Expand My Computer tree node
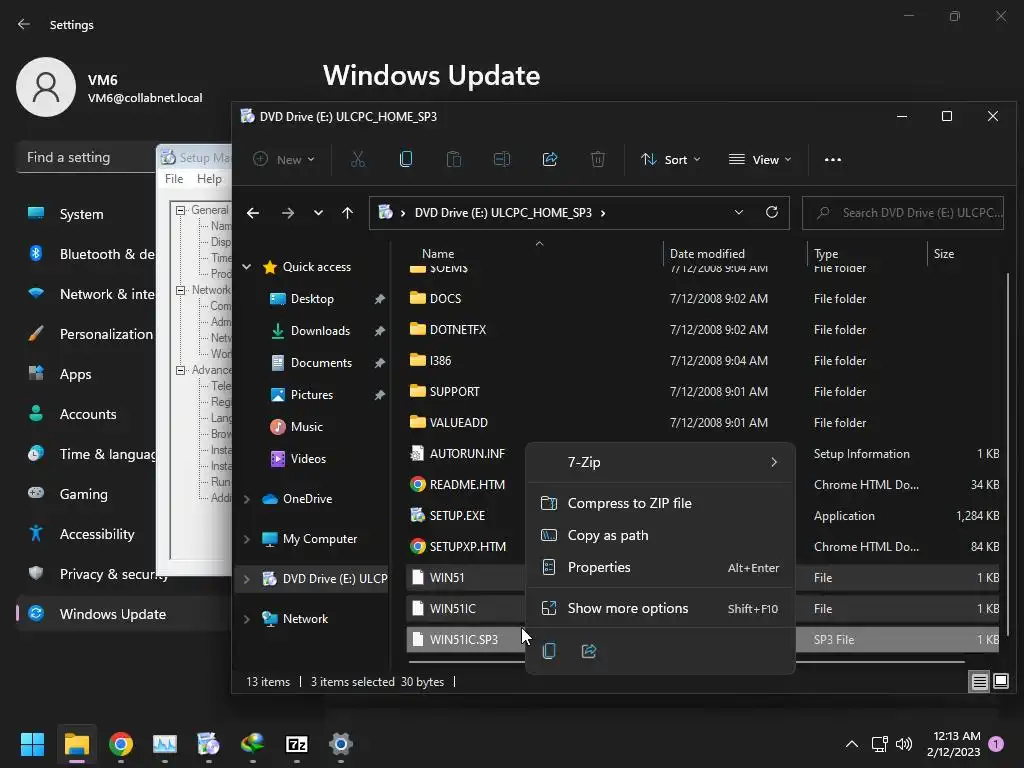Viewport: 1024px width, 768px height. 247,539
